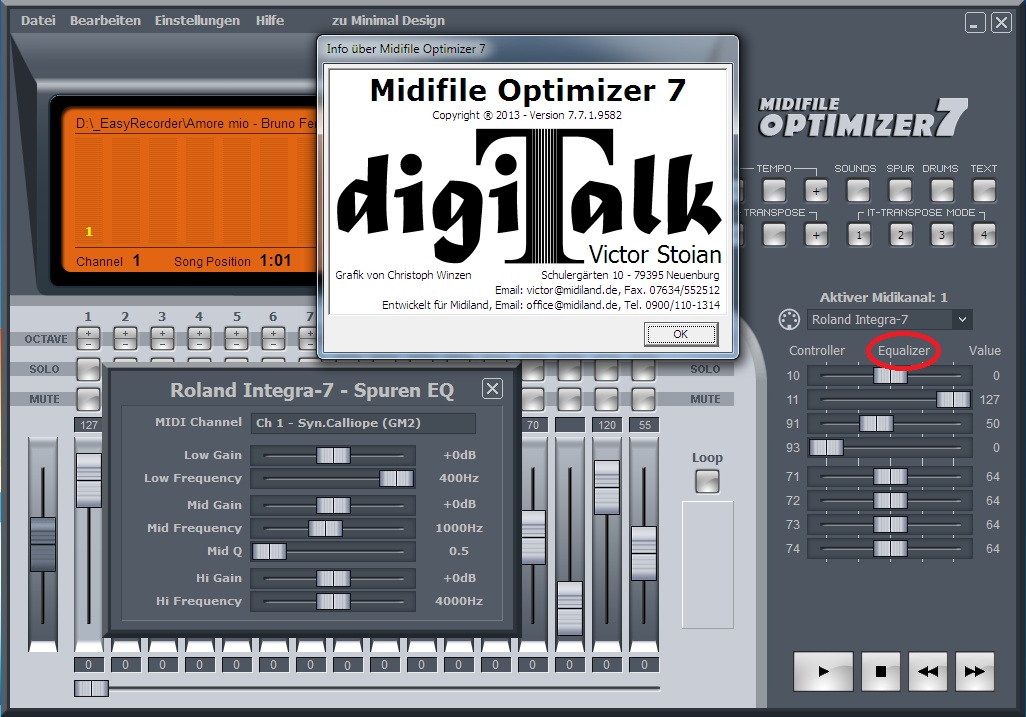The width and height of the screenshot is (1026, 717).
Task: Open the SOUNDS function button
Action: point(858,191)
